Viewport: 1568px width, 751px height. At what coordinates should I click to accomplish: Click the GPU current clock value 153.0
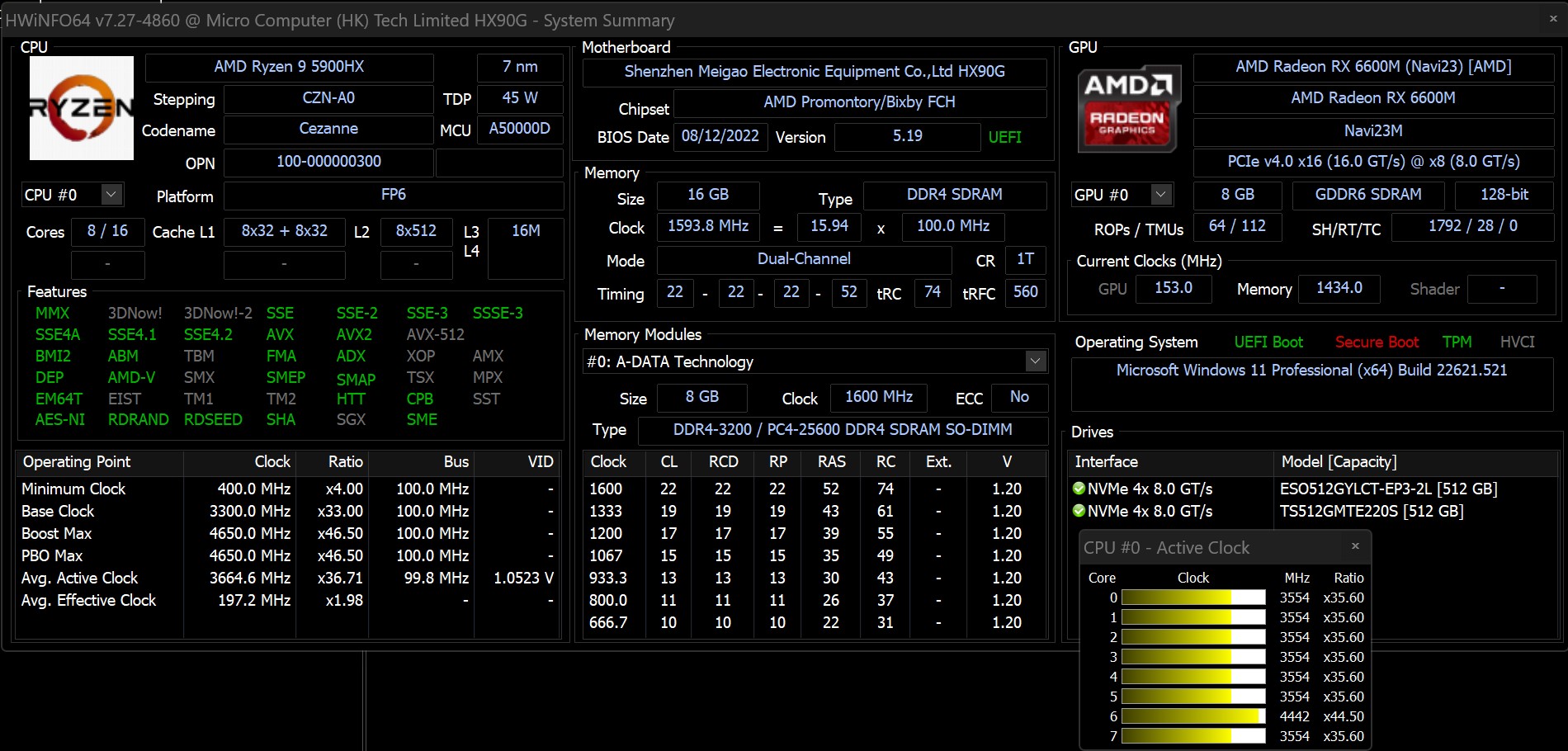pos(1174,288)
